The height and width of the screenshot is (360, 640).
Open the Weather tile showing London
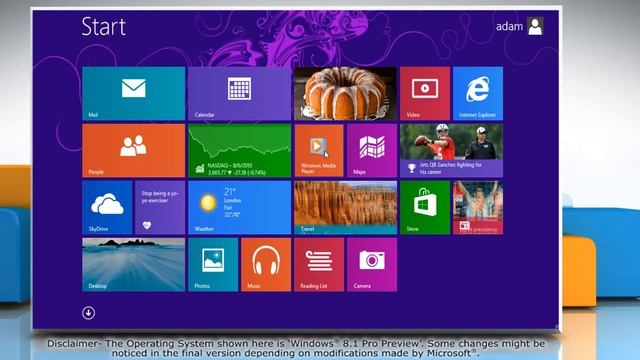point(240,208)
